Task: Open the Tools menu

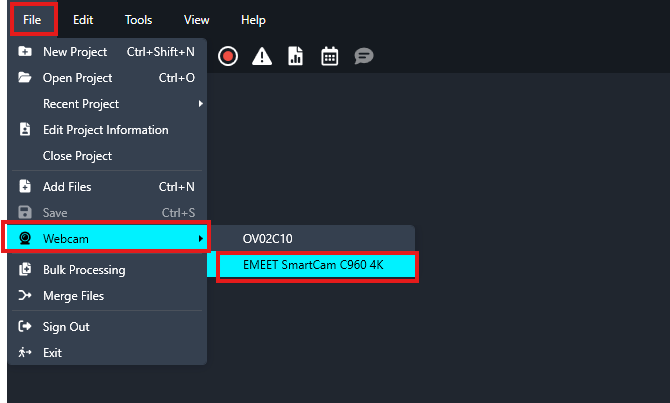Action: (139, 19)
